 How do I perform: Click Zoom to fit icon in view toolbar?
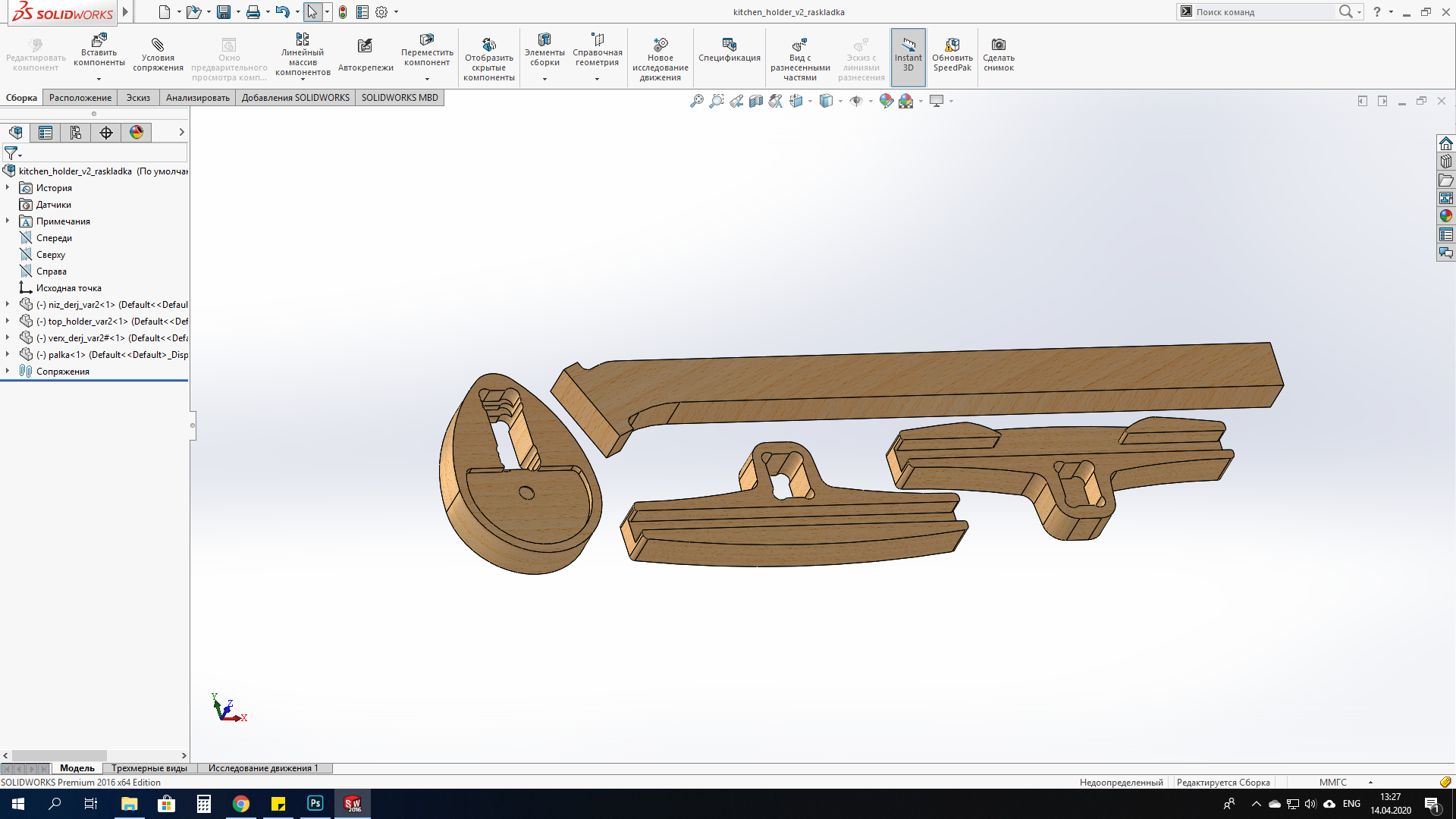(696, 101)
